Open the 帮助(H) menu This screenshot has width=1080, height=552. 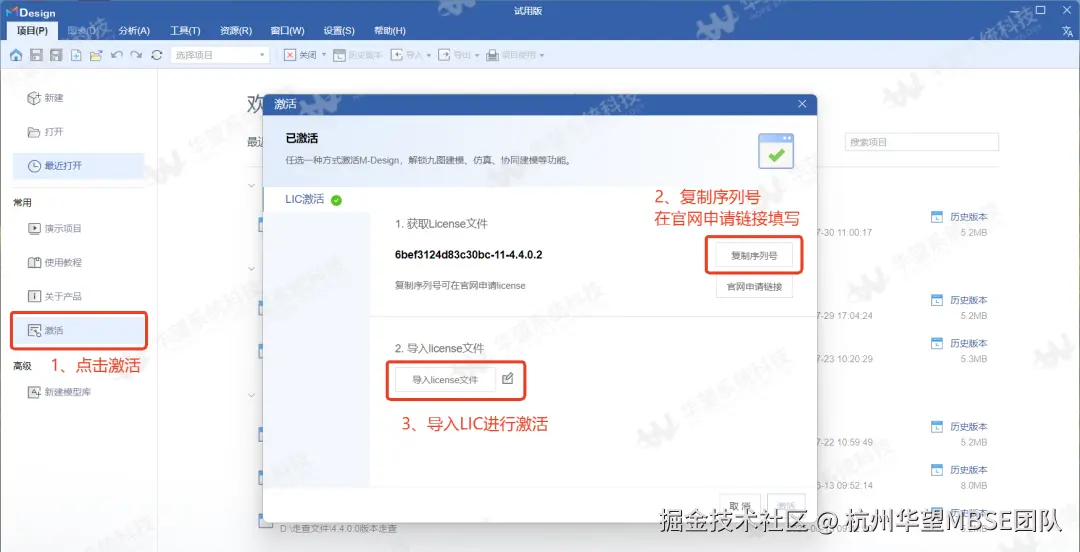click(x=389, y=30)
